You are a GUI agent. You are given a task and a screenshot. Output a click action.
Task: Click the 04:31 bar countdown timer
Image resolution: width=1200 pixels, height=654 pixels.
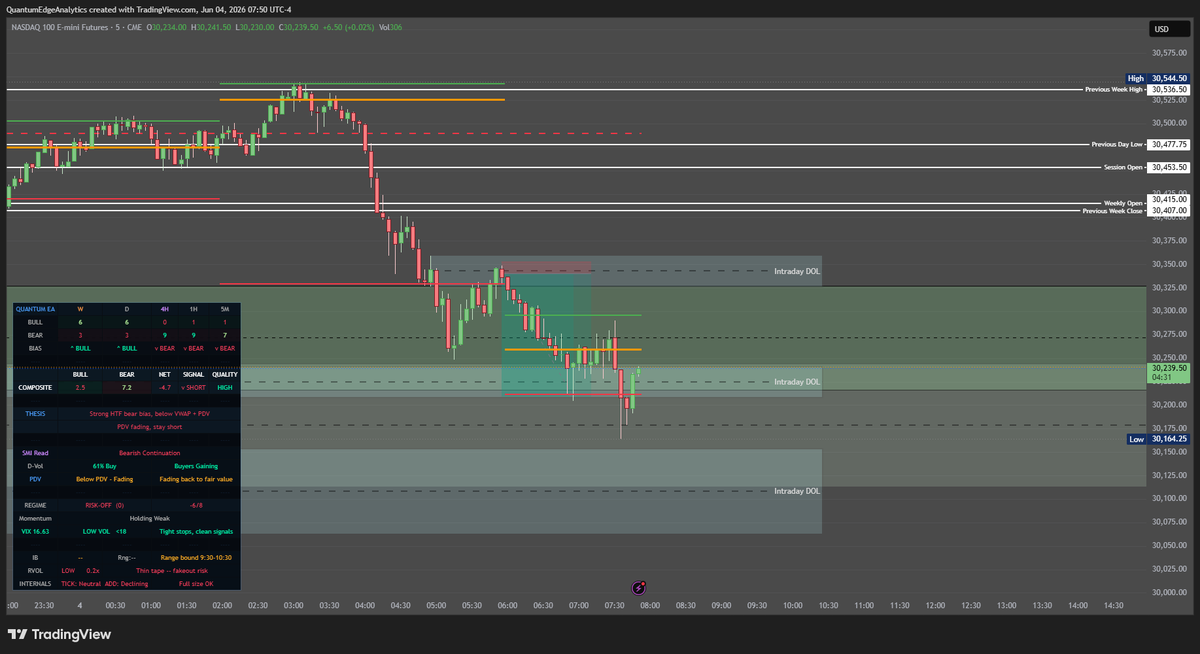pos(1160,377)
